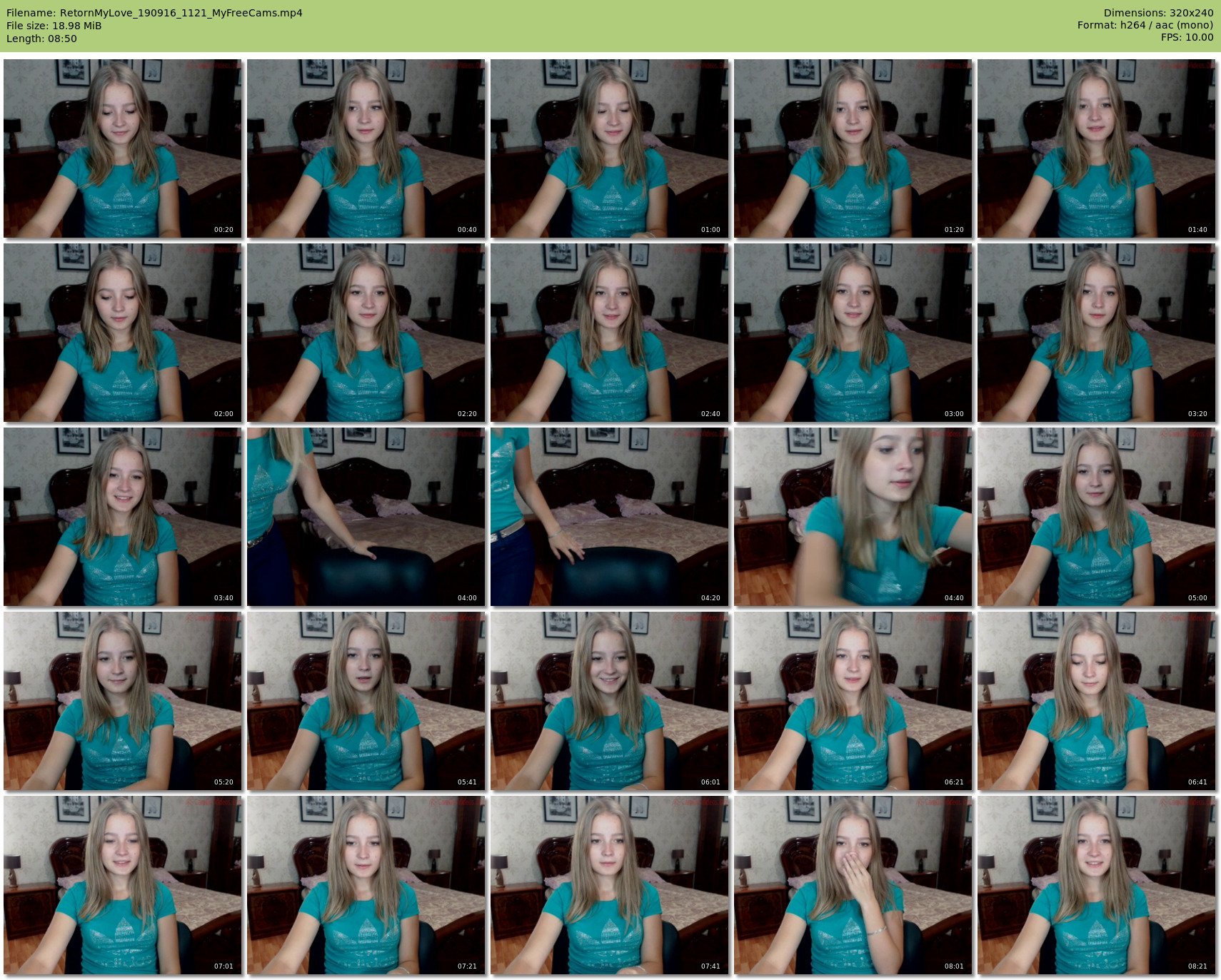Click the frame marked 06:01

609,701
